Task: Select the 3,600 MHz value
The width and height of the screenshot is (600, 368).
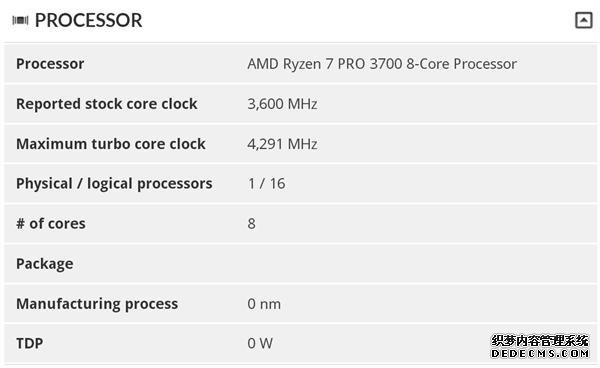Action: point(282,104)
